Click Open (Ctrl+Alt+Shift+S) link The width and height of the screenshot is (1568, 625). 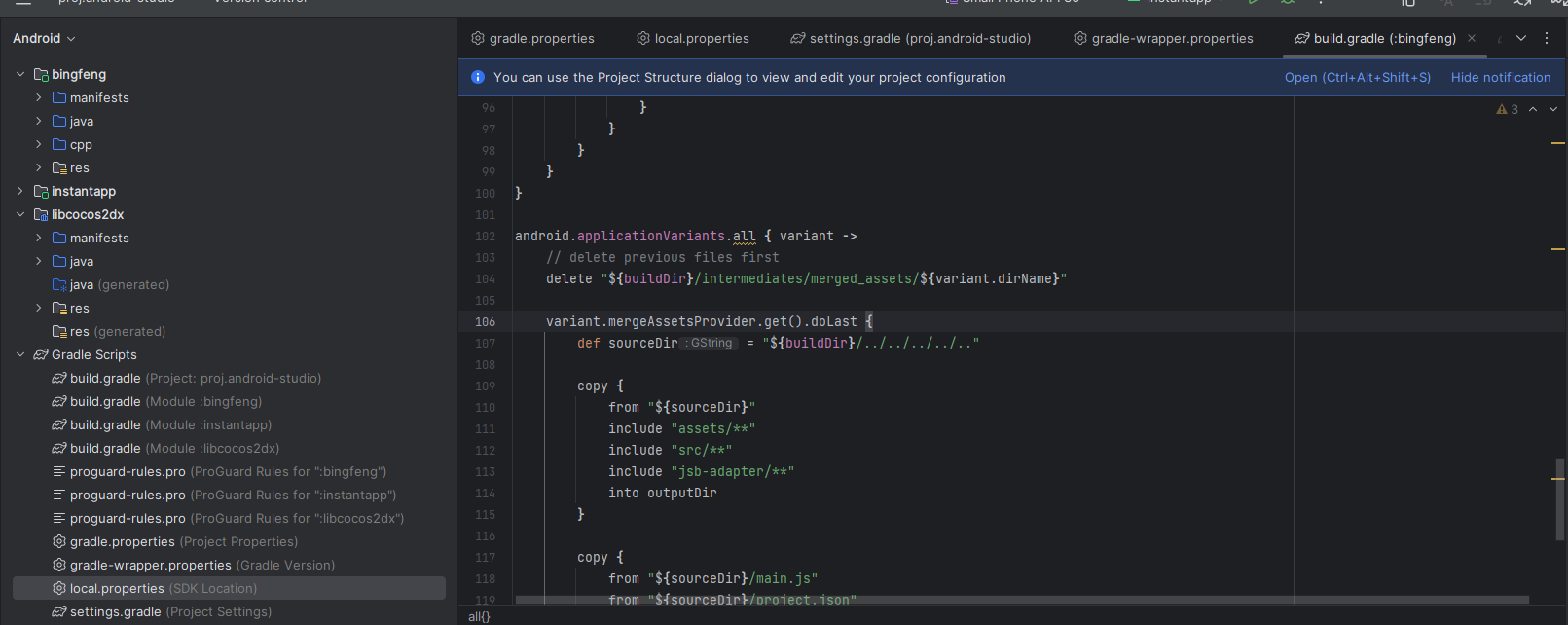coord(1358,77)
